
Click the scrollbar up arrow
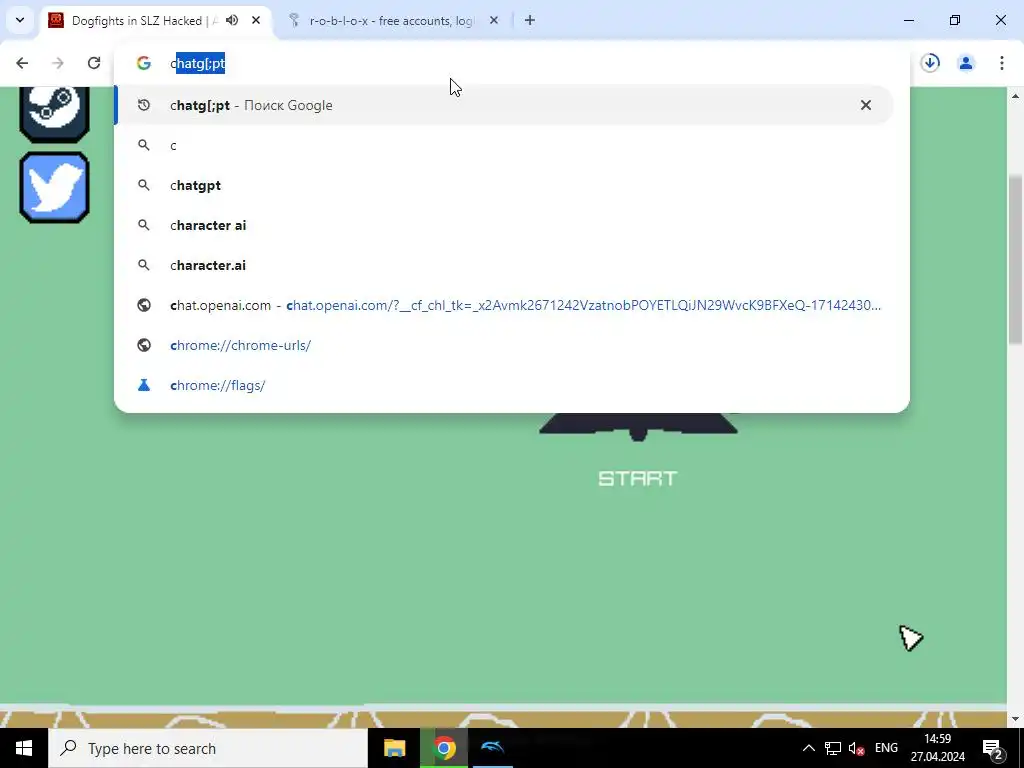tap(1015, 96)
